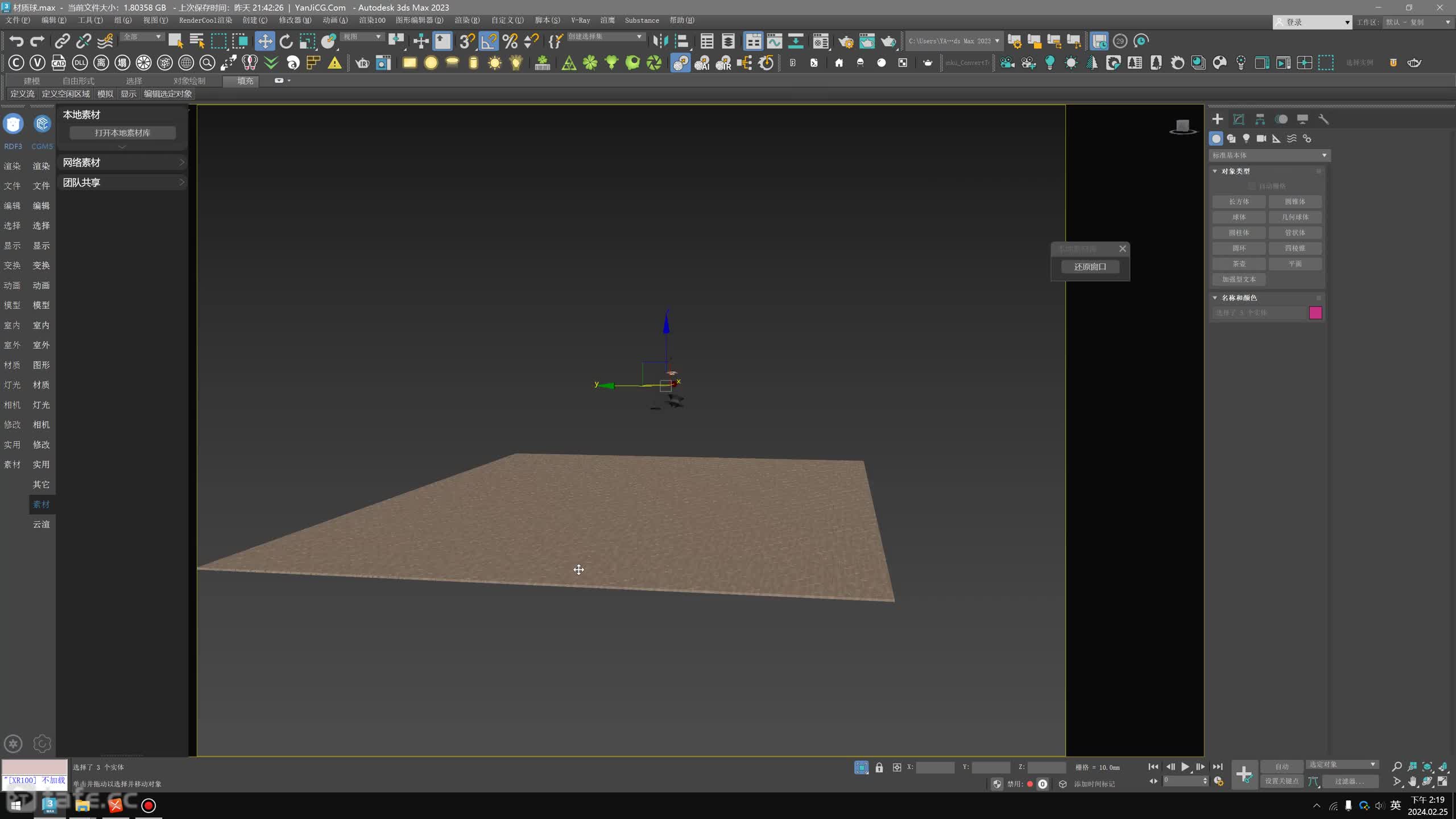Switch to the 对象绘制 ribbon tab

189,81
